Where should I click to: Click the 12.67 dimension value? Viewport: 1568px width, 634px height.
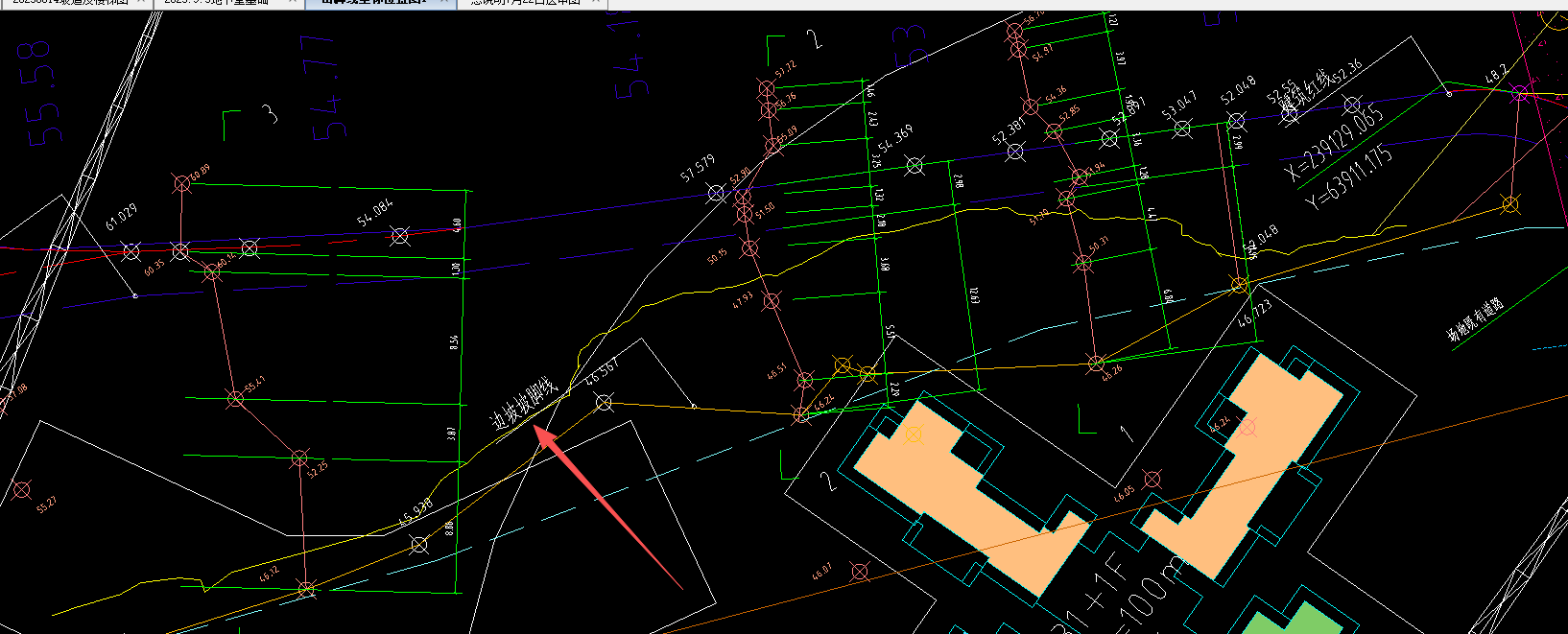pyautogui.click(x=974, y=294)
